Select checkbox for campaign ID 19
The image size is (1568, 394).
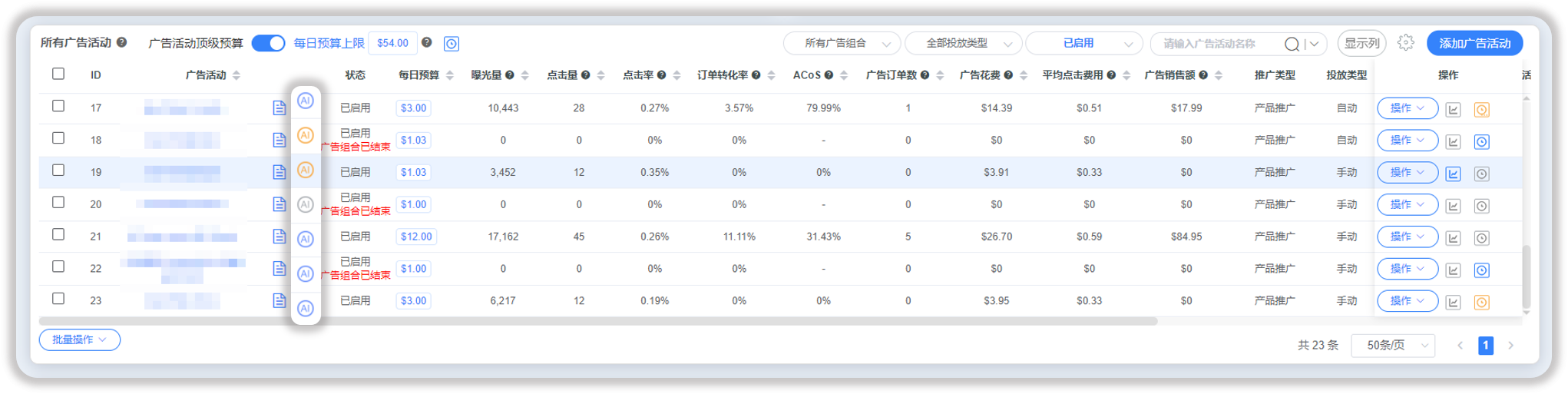tap(58, 171)
